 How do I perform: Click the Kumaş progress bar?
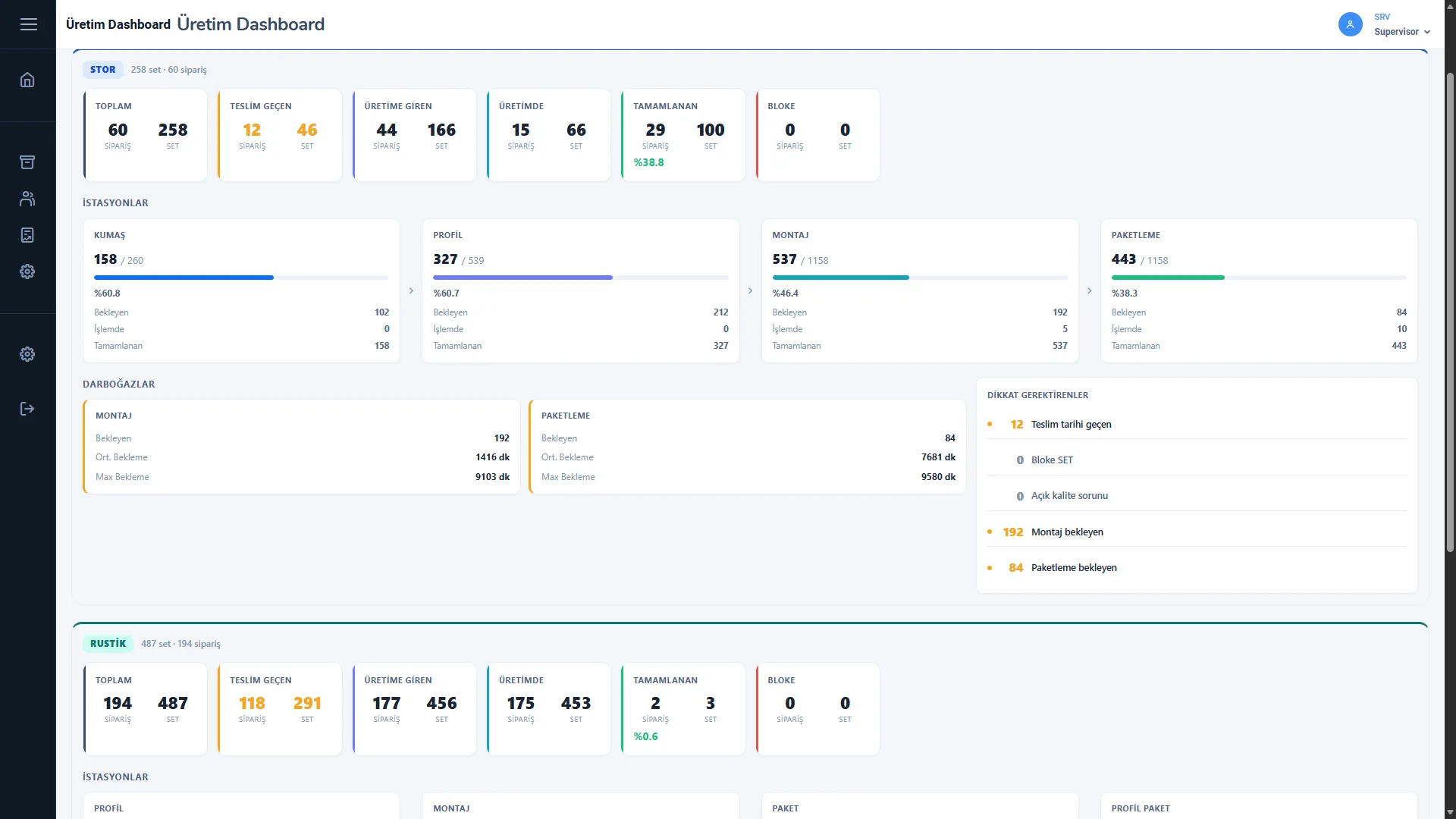[x=241, y=278]
